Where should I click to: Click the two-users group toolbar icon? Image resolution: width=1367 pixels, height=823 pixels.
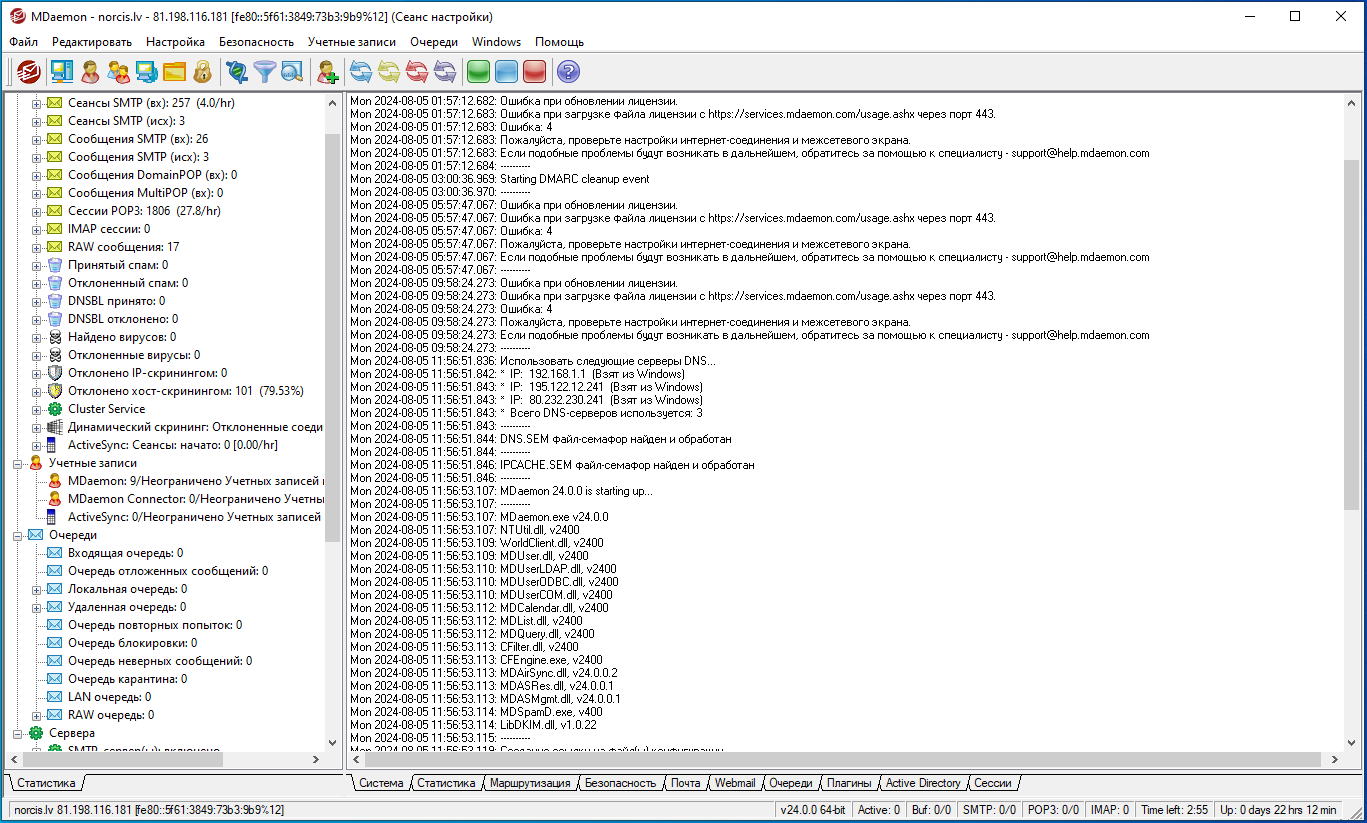[x=118, y=72]
